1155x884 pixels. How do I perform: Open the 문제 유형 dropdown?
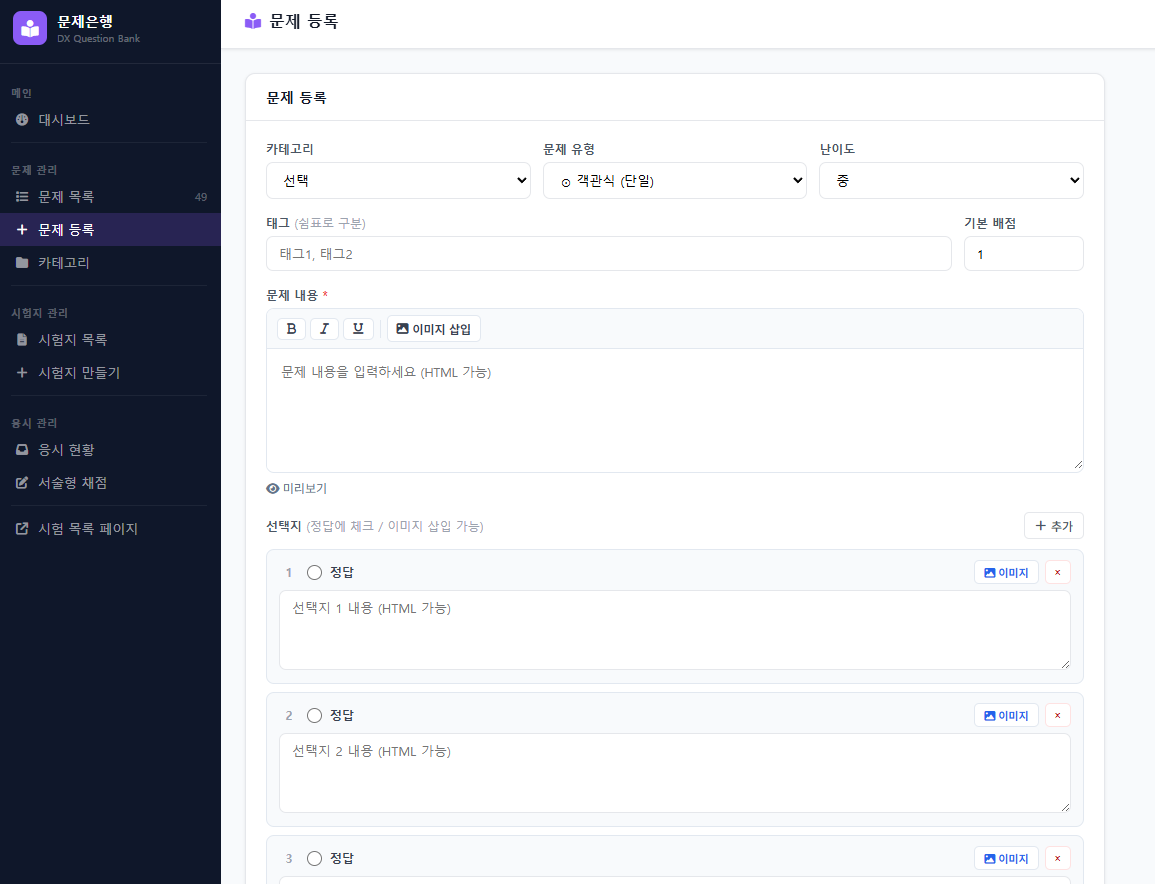pyautogui.click(x=675, y=180)
